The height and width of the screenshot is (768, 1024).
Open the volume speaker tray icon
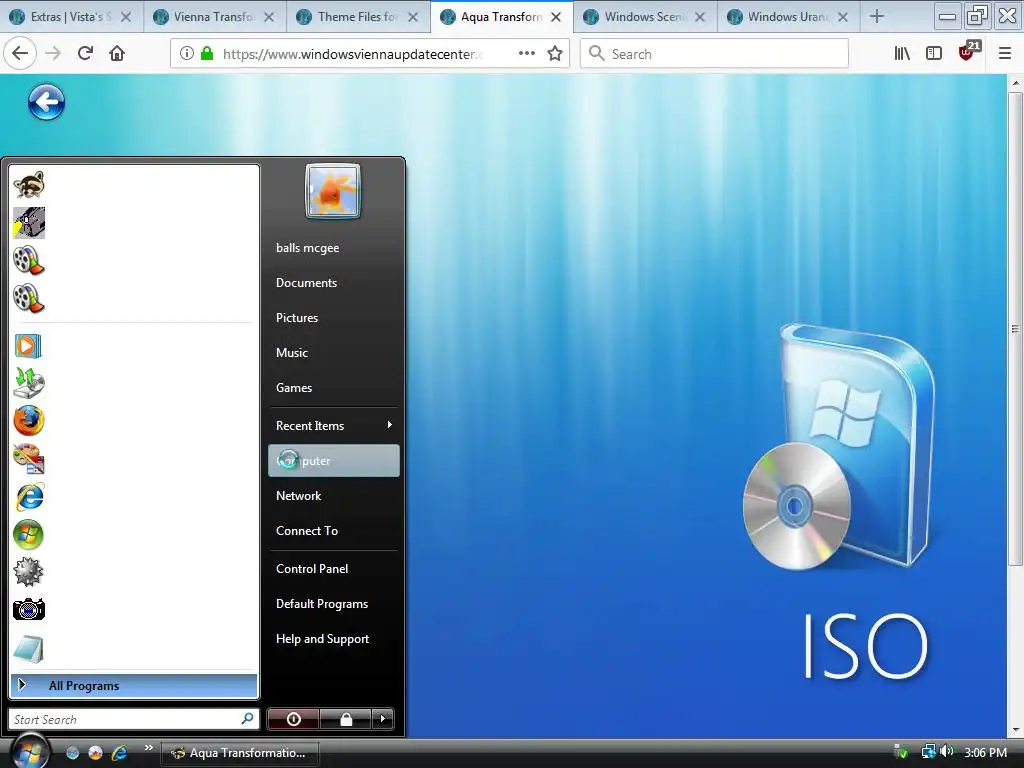(947, 752)
